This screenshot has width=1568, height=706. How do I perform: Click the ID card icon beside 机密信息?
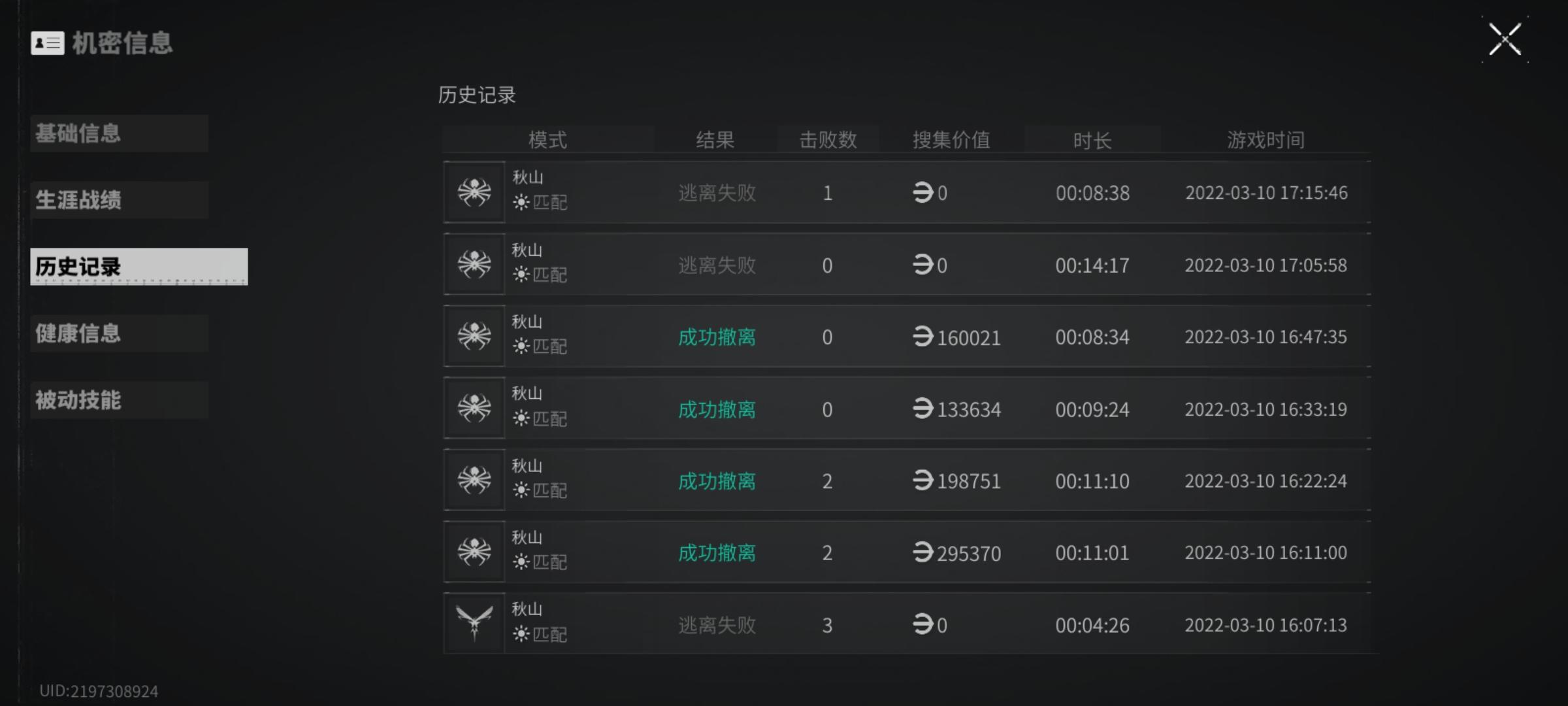[48, 43]
